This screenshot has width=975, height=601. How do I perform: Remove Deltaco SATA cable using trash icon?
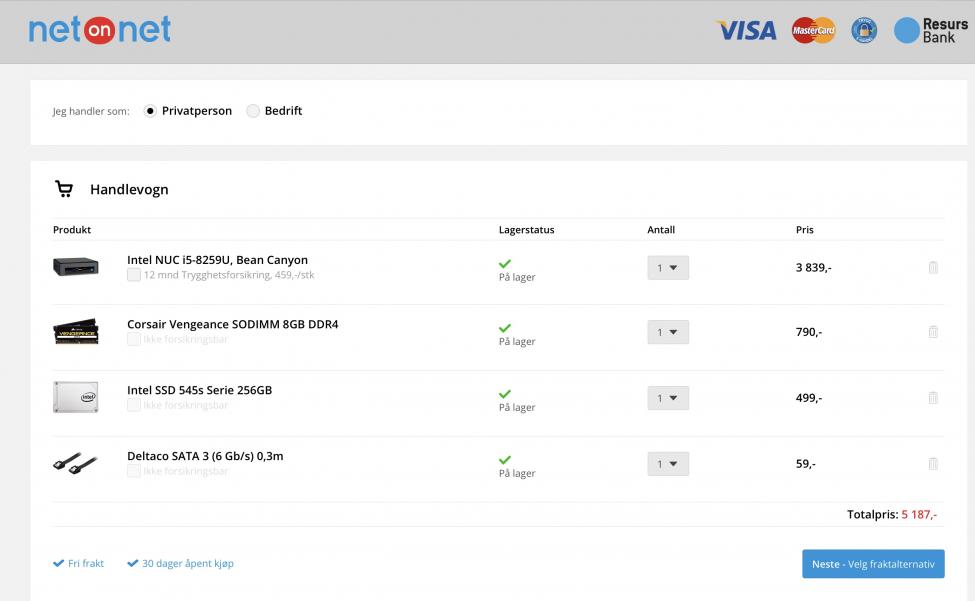point(933,464)
